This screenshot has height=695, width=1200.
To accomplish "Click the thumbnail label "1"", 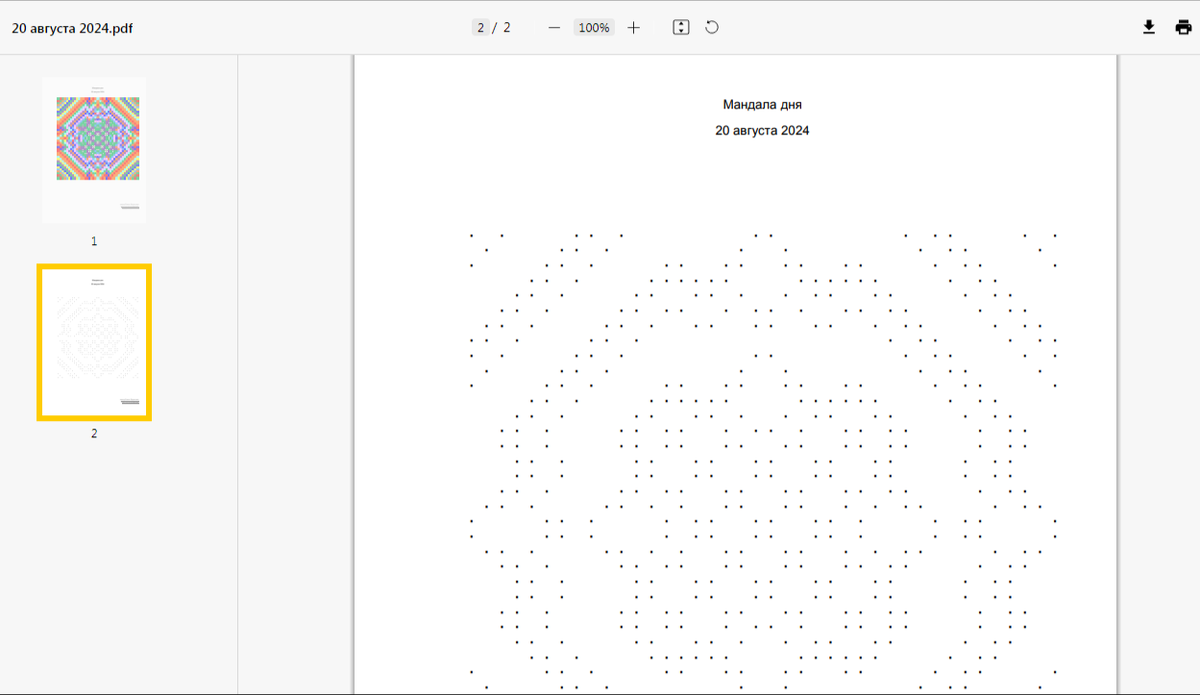I will 94,242.
